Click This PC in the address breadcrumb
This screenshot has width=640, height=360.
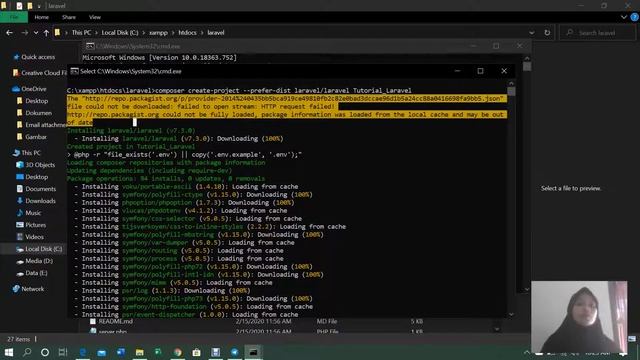tap(81, 33)
